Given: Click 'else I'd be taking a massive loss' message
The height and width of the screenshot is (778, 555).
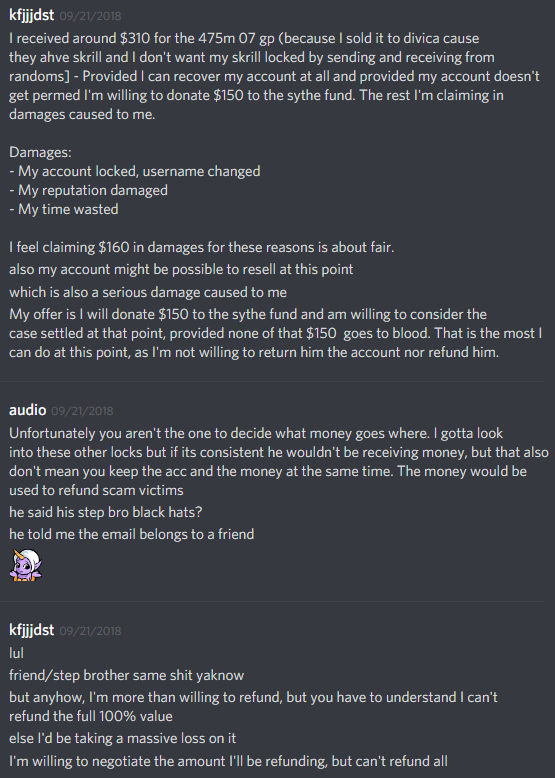Looking at the screenshot, I should click(x=123, y=738).
